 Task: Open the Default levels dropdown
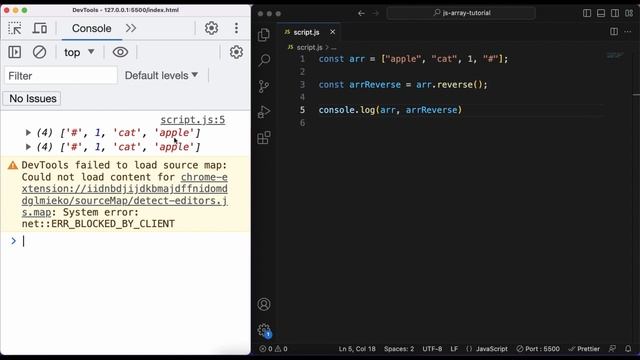[x=162, y=76]
